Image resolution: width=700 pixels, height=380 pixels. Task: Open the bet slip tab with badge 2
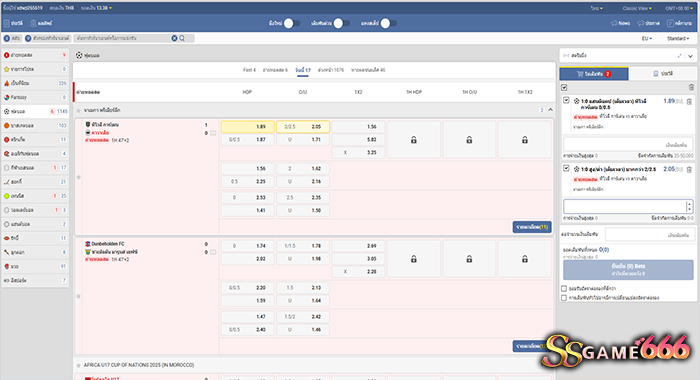tap(594, 74)
